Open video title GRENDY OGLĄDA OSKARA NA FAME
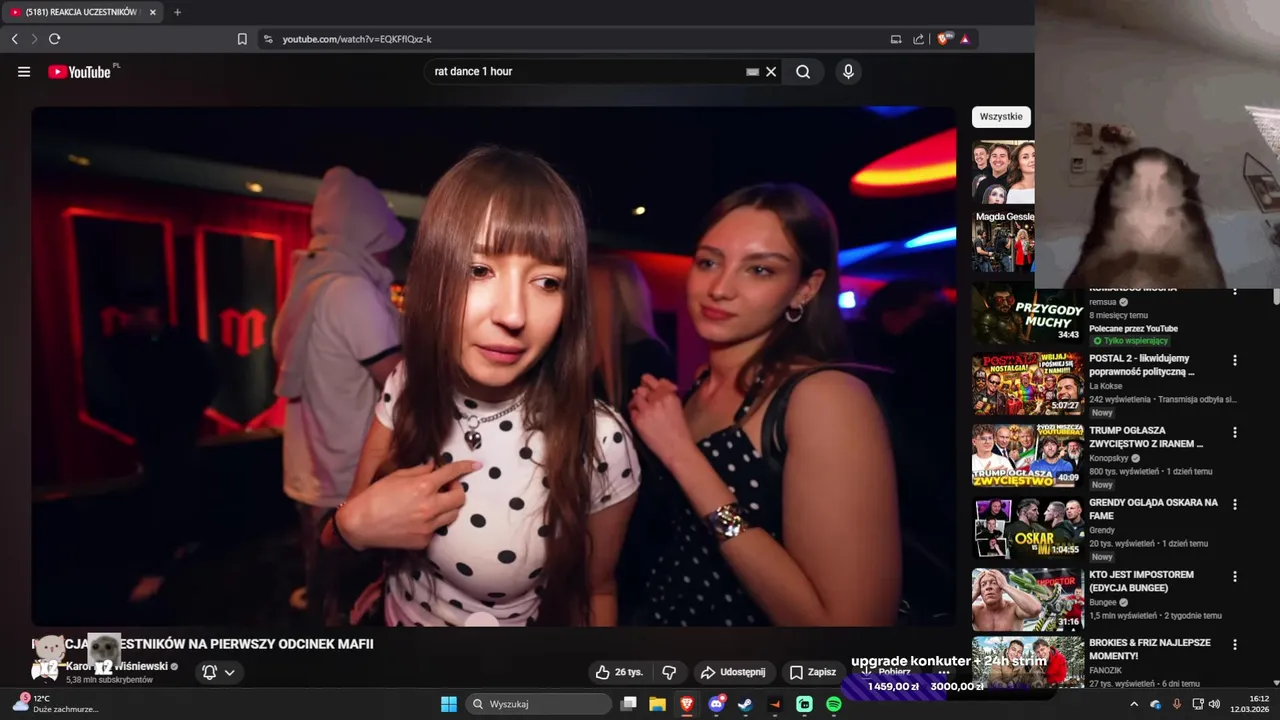Image resolution: width=1280 pixels, height=720 pixels. pyautogui.click(x=1153, y=509)
